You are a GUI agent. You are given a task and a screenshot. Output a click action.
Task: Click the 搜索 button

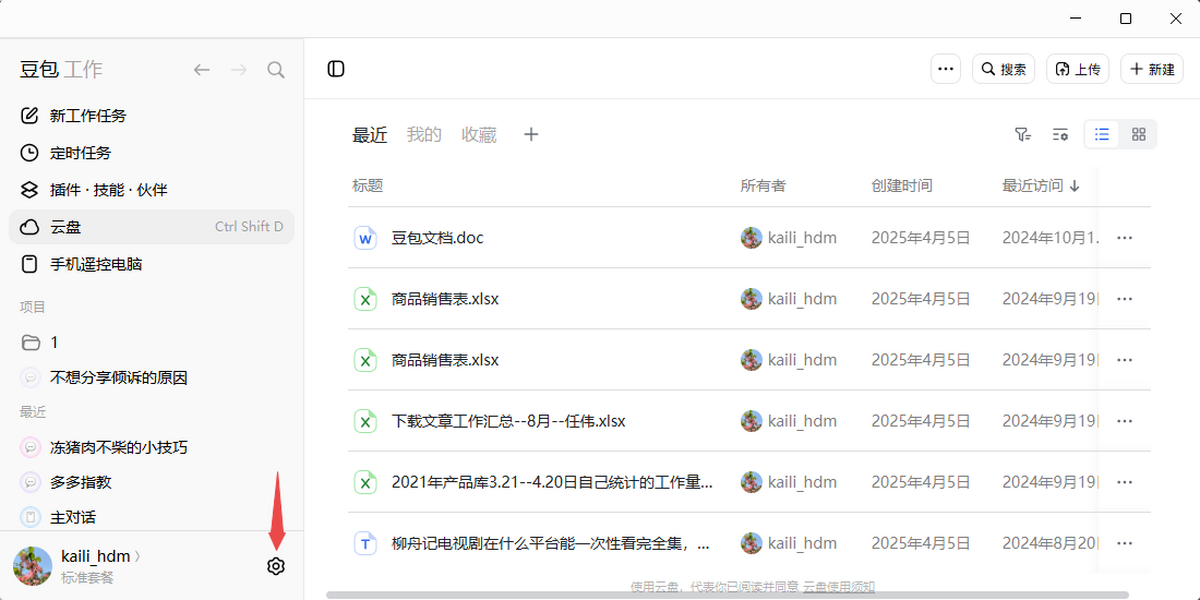pos(1003,69)
